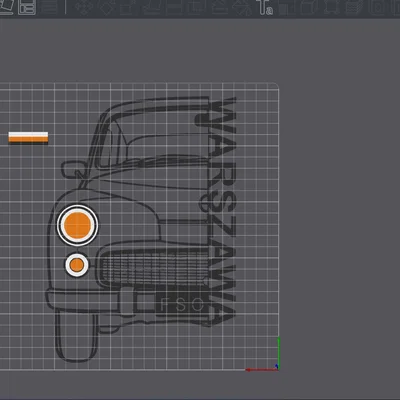
Task: Select the Color Painting tool after Text
Action: tap(286, 7)
